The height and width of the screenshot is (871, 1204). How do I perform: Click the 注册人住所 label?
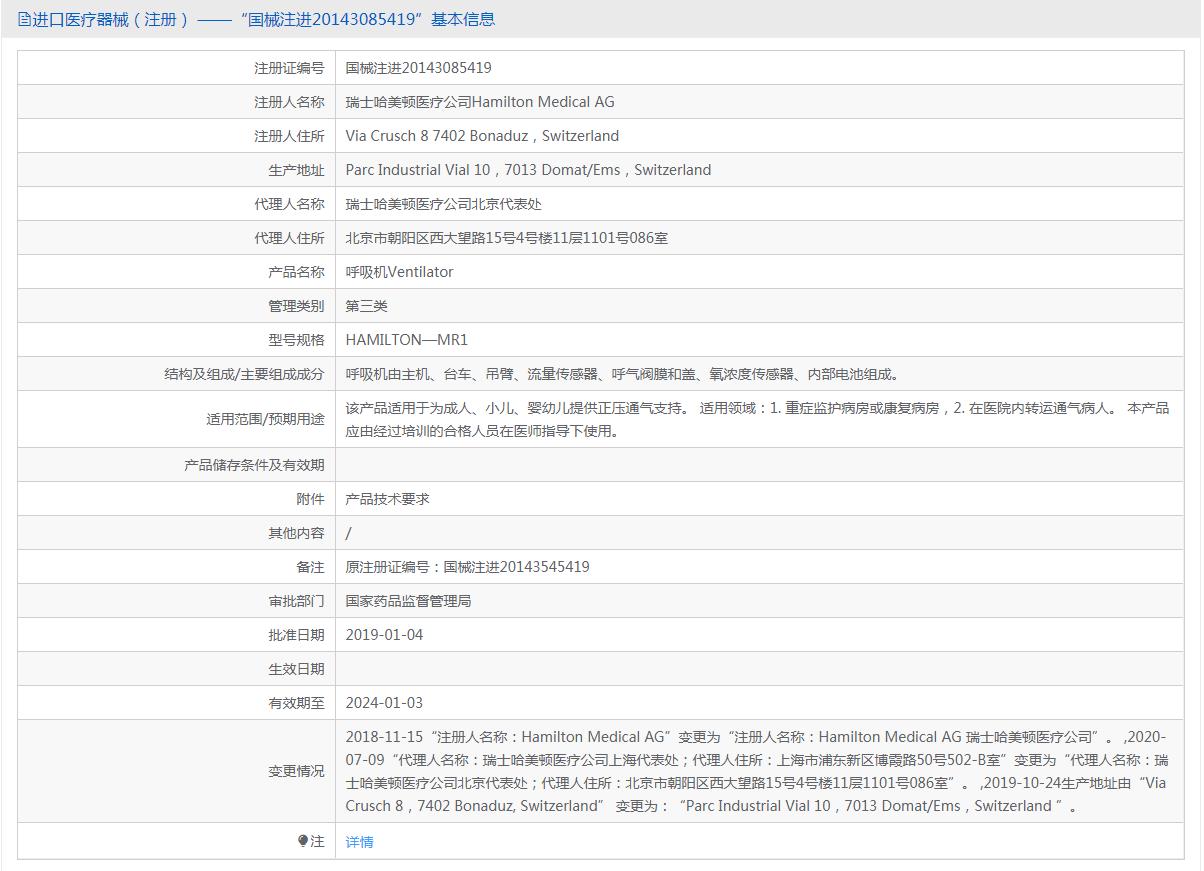290,136
